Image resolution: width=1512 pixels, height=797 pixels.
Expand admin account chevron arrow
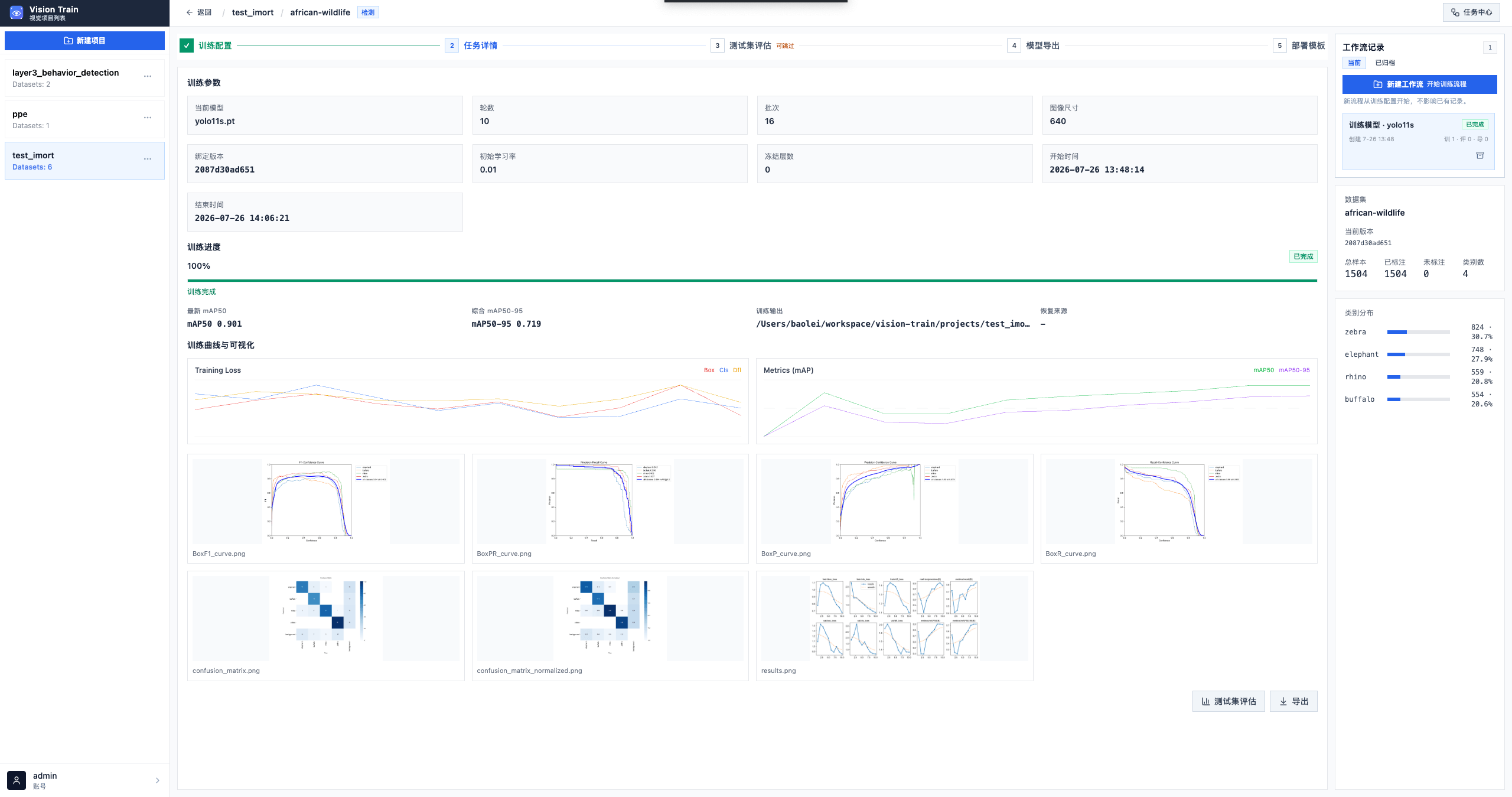click(x=158, y=780)
